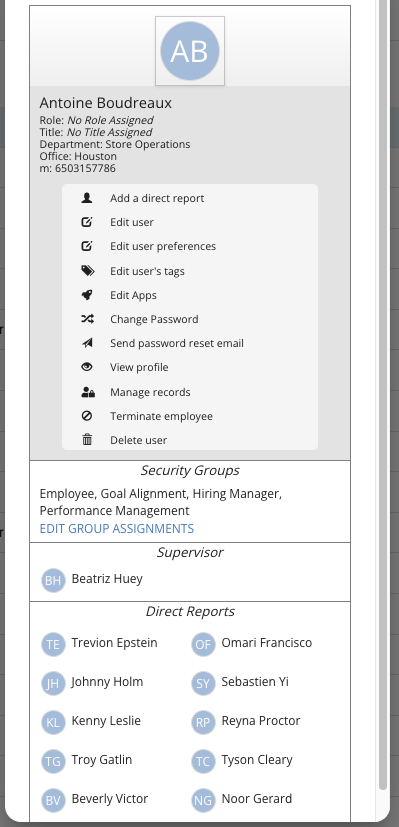The height and width of the screenshot is (827, 399).
Task: Open supervisor Beatriz Huey's name
Action: [x=107, y=579]
